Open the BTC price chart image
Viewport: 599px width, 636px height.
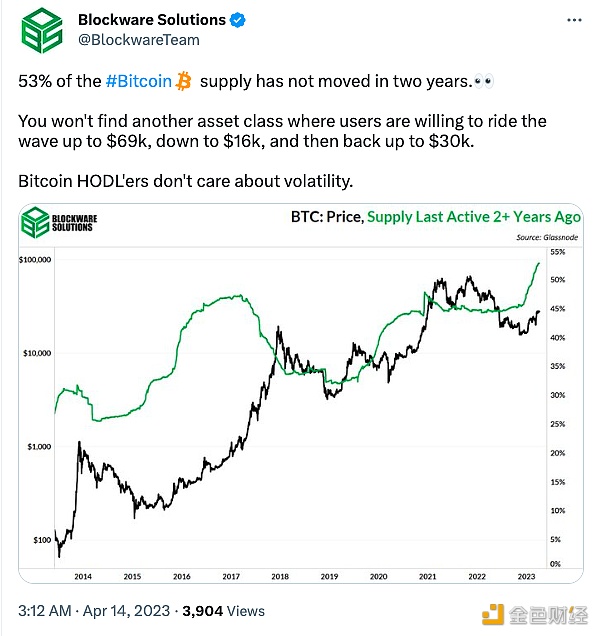301,393
